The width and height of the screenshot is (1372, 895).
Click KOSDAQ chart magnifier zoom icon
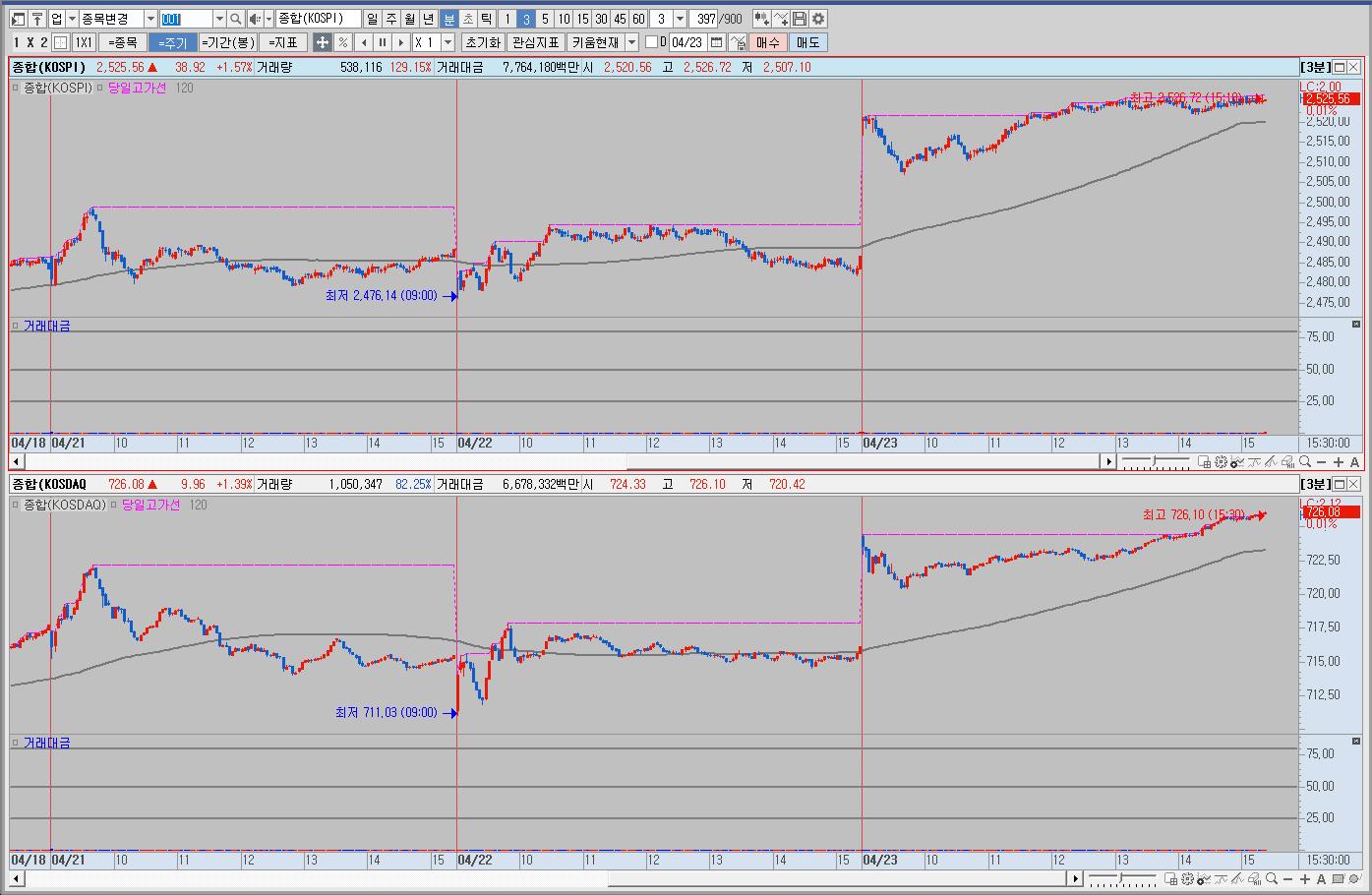(1272, 879)
